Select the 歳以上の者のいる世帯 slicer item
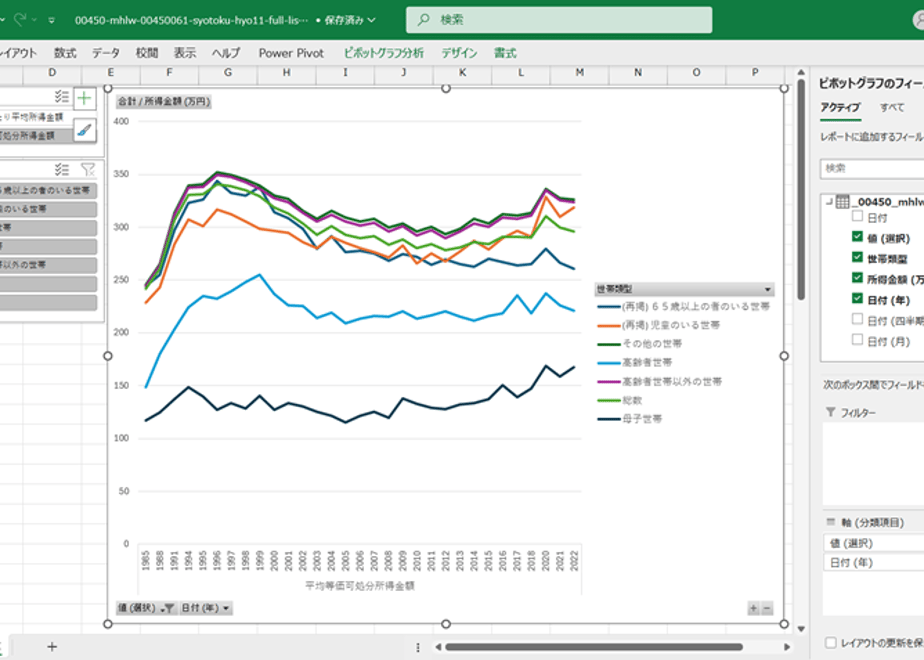This screenshot has width=924, height=660. tap(47, 190)
